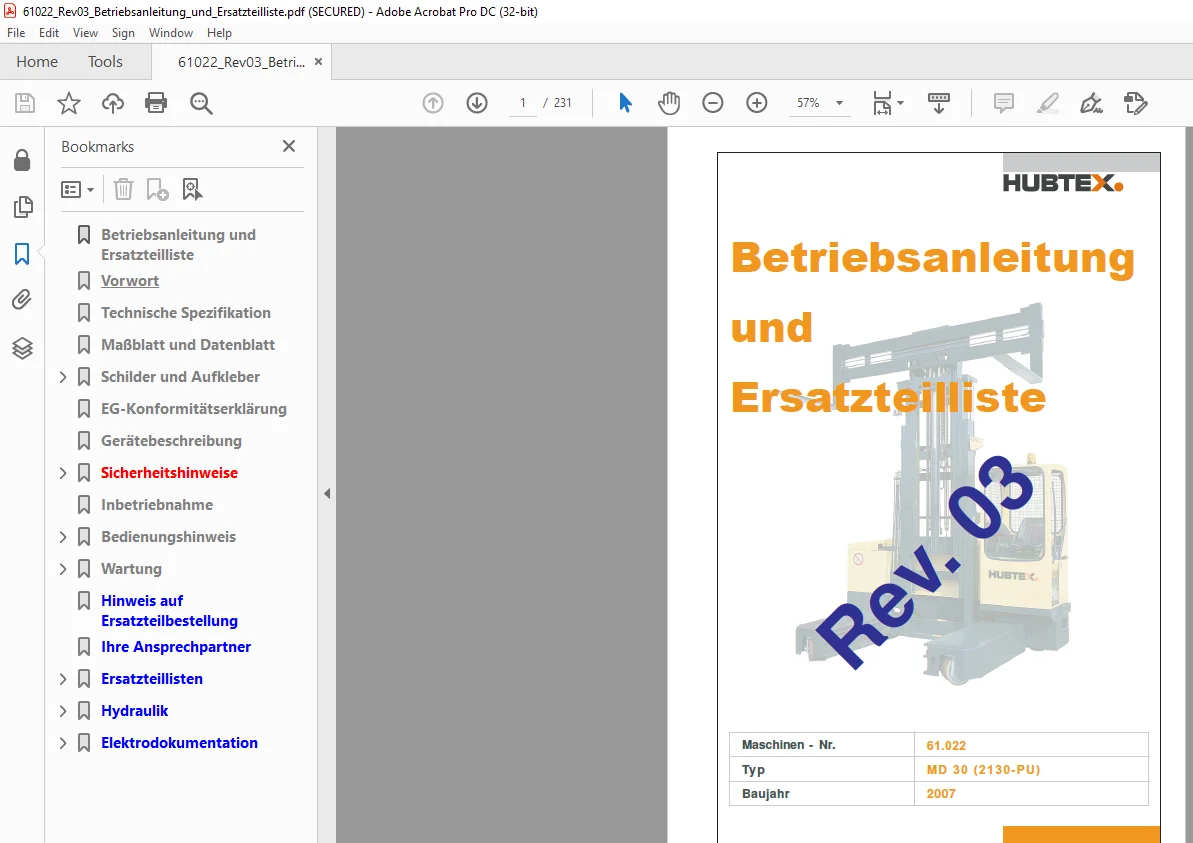Viewport: 1193px width, 843px height.
Task: Open Inbetriebnahme bookmark
Action: click(x=157, y=504)
